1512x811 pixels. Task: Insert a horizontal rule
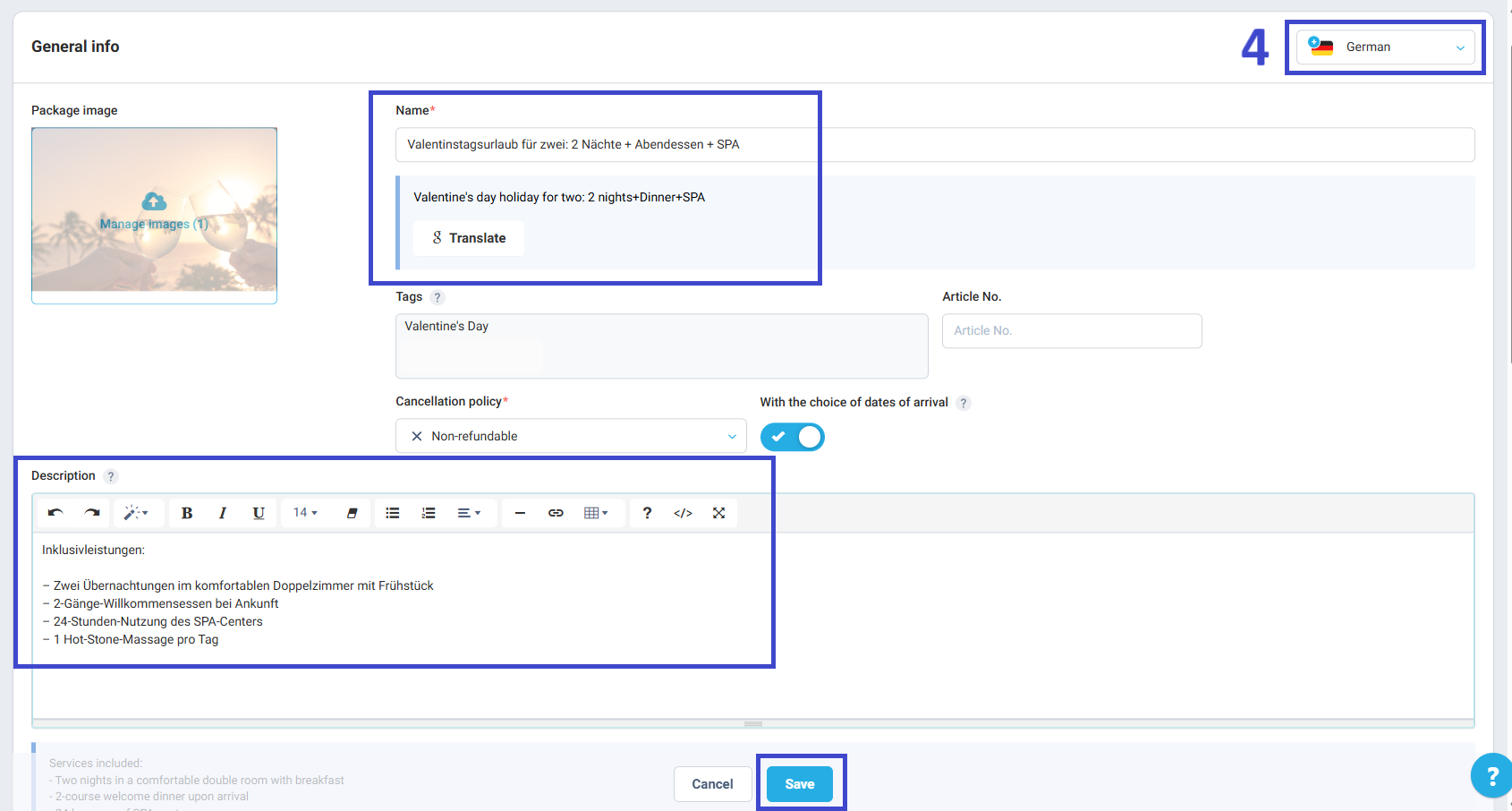coord(520,513)
